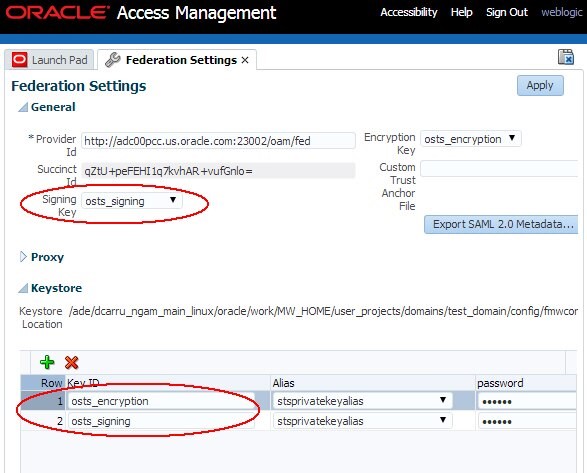587x473 pixels.
Task: Click the Sign Out link
Action: (x=507, y=12)
